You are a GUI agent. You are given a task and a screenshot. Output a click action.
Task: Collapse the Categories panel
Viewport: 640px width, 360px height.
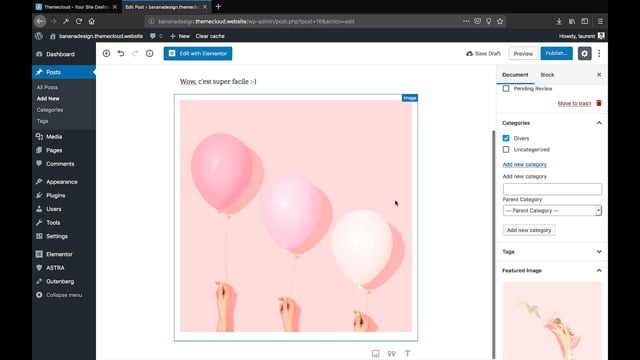pyautogui.click(x=599, y=123)
